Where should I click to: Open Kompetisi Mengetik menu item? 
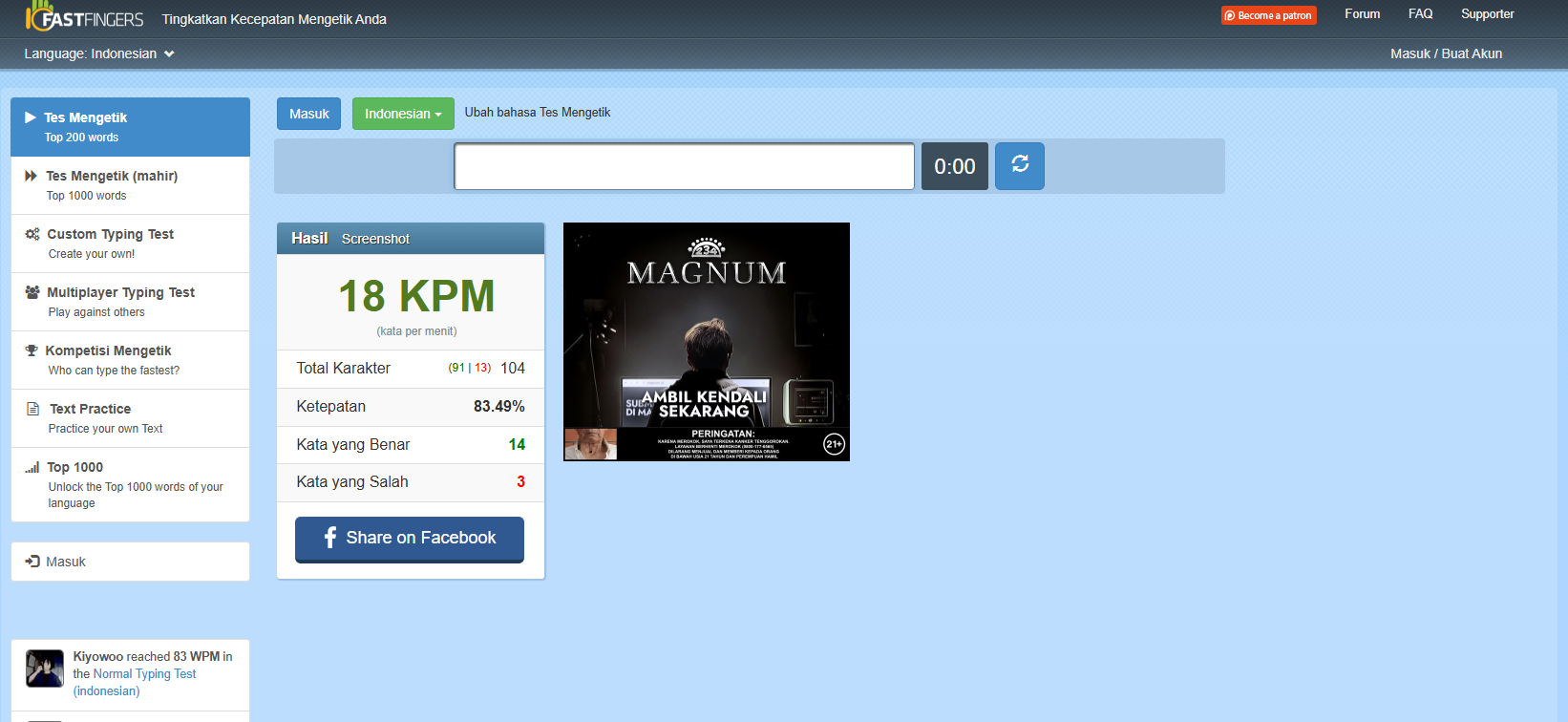coord(130,360)
